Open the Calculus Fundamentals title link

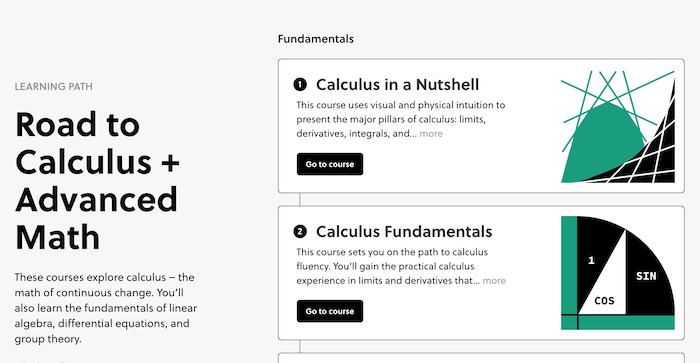pos(404,231)
